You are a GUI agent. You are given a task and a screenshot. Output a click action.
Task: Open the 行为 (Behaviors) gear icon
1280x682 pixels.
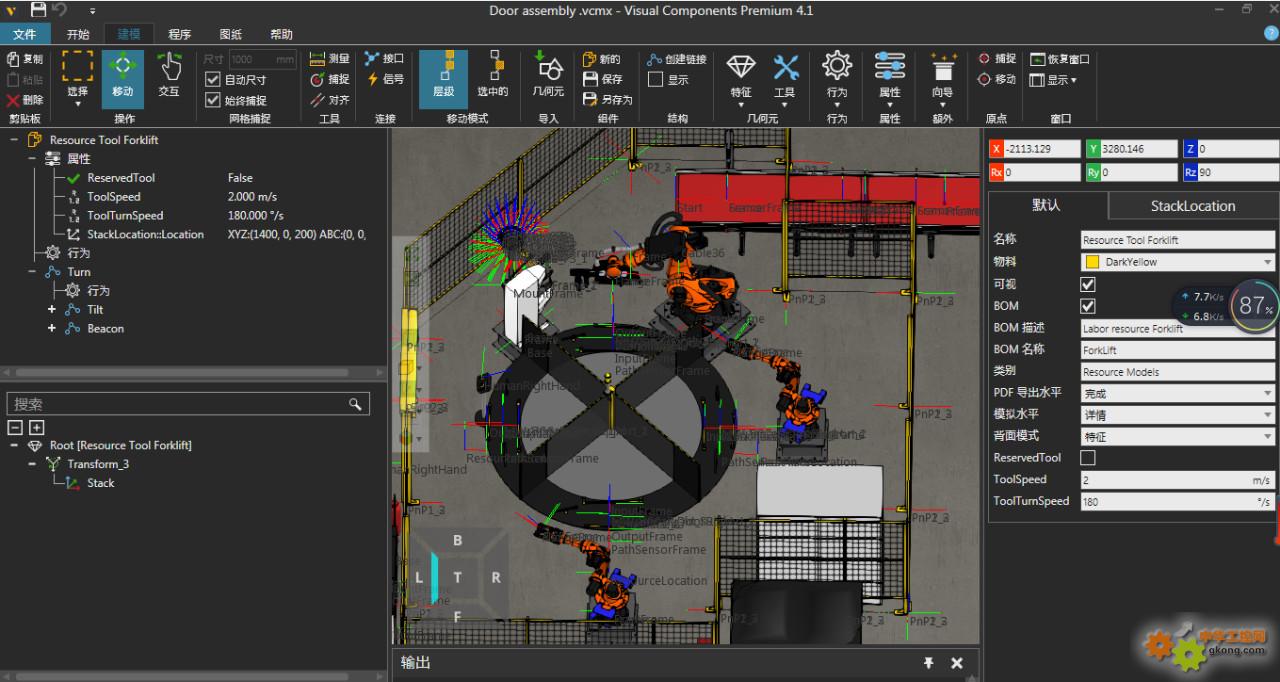pyautogui.click(x=837, y=75)
